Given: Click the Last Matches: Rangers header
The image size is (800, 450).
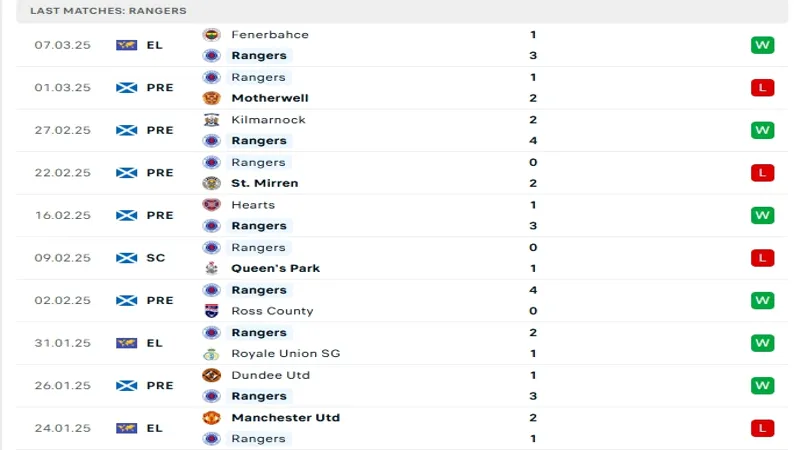Looking at the screenshot, I should click(108, 10).
